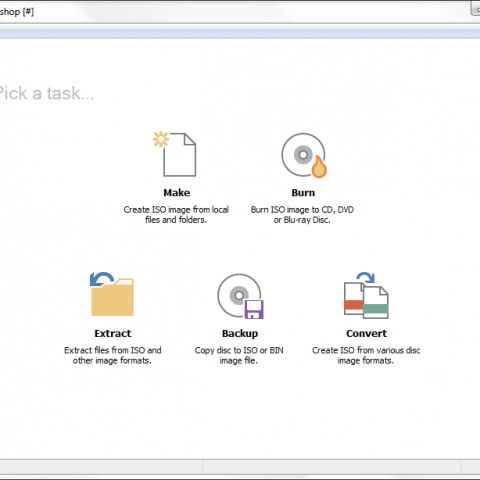Image resolution: width=480 pixels, height=480 pixels.
Task: Select the Backup heading text
Action: click(240, 334)
